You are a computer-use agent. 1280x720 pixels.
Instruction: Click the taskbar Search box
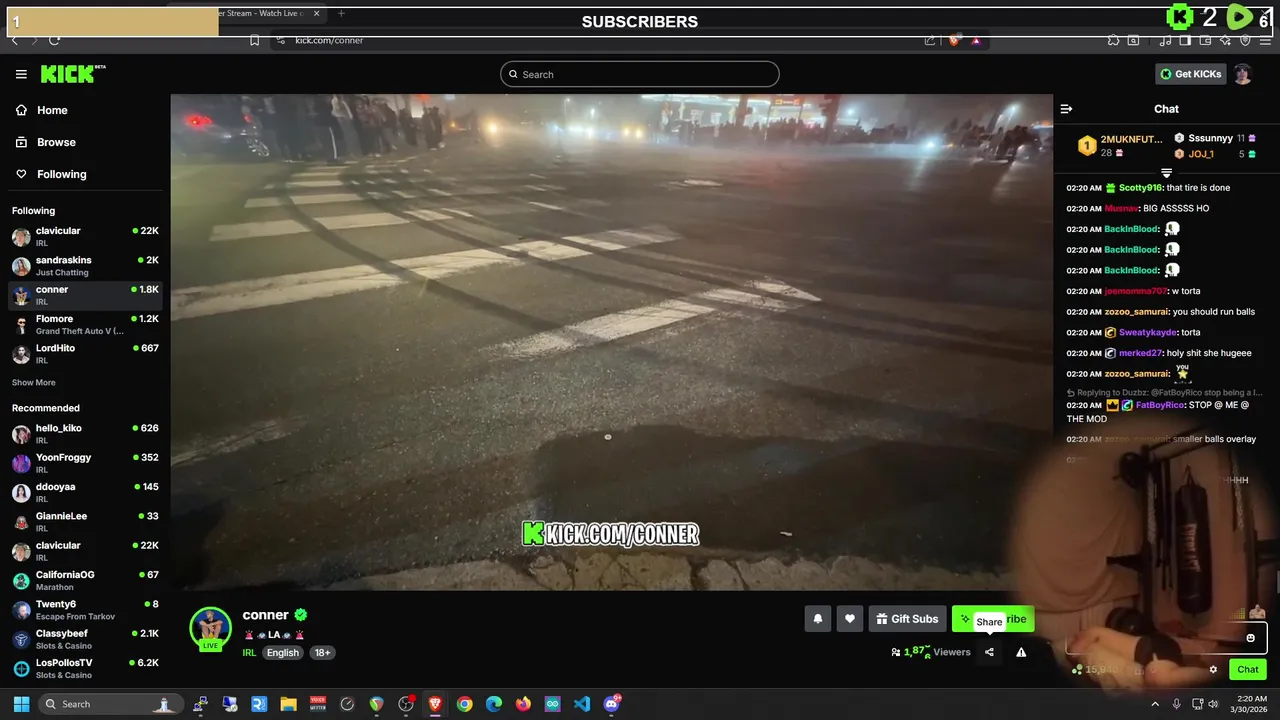click(110, 704)
